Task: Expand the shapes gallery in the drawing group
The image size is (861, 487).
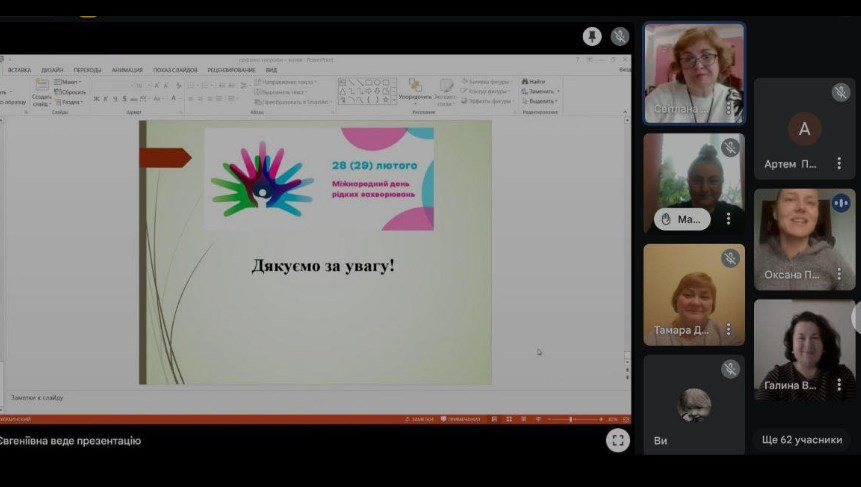Action: pos(394,100)
